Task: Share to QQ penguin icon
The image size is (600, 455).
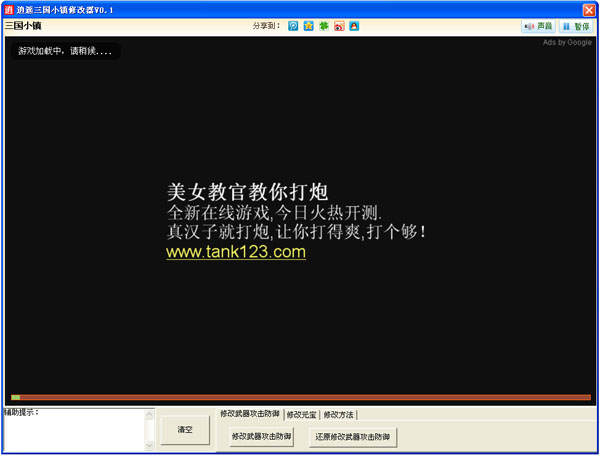Action: 354,26
